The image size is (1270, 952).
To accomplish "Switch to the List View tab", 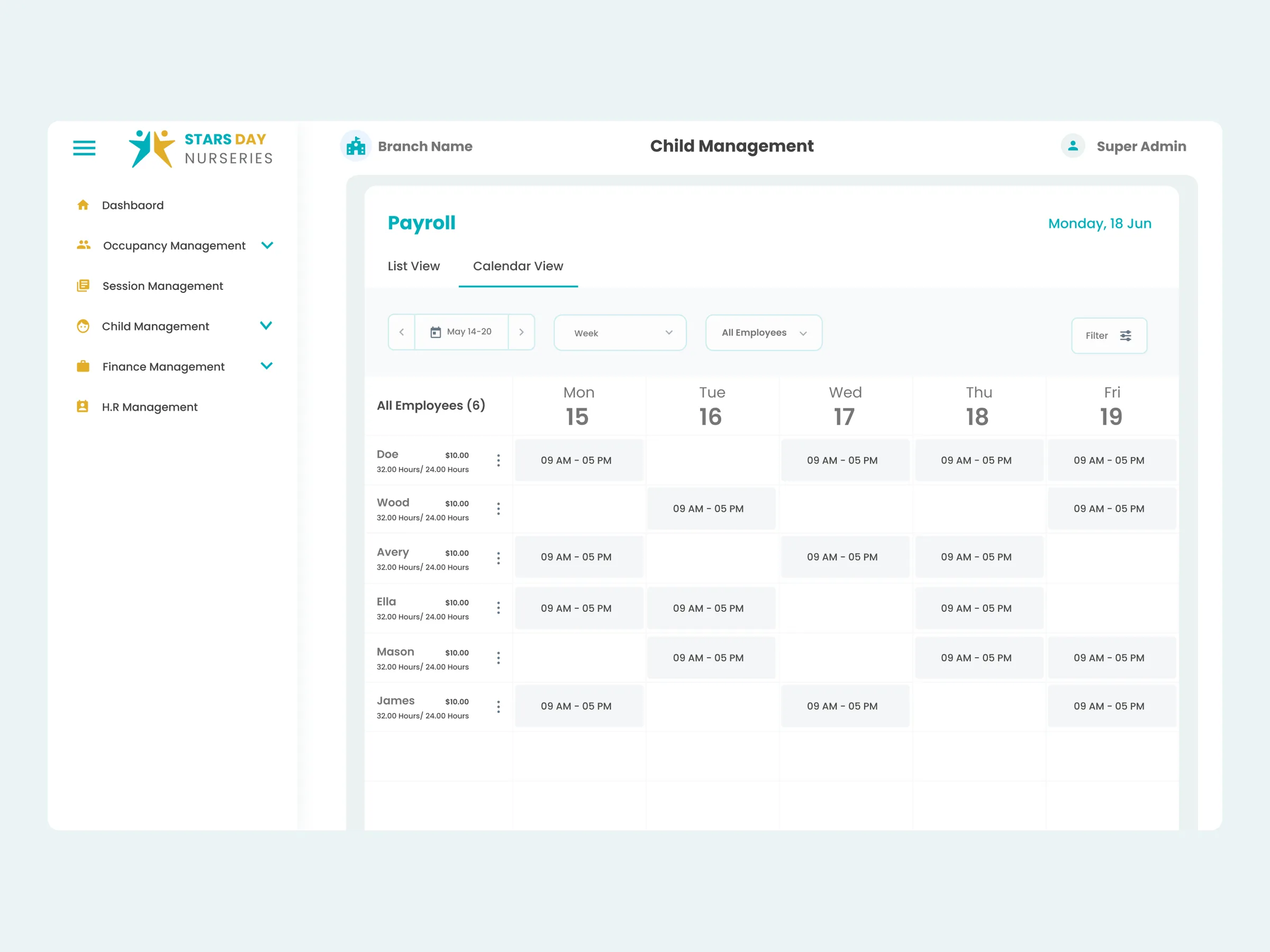I will pyautogui.click(x=413, y=266).
